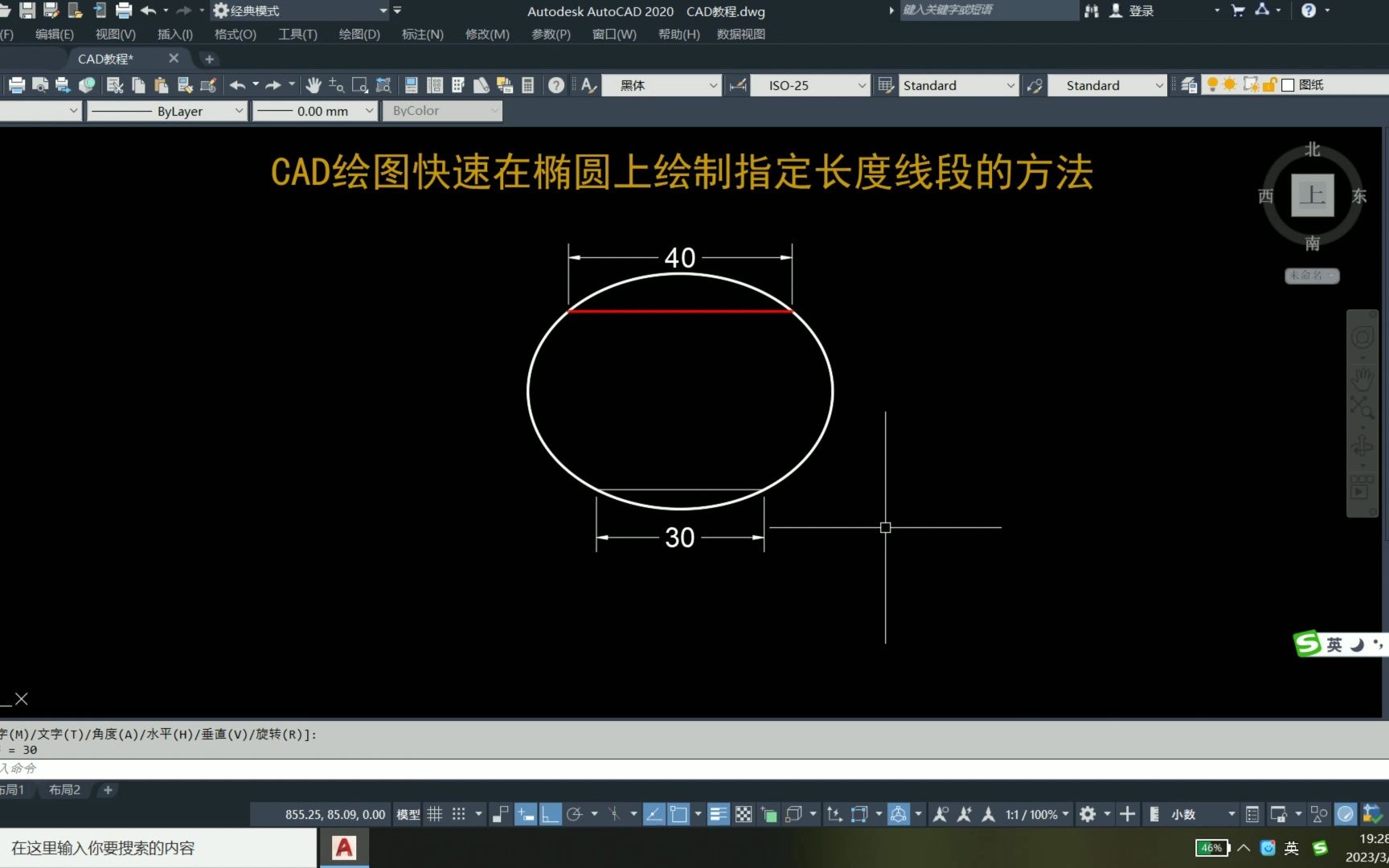Open the 修改(M) menu

coord(487,34)
